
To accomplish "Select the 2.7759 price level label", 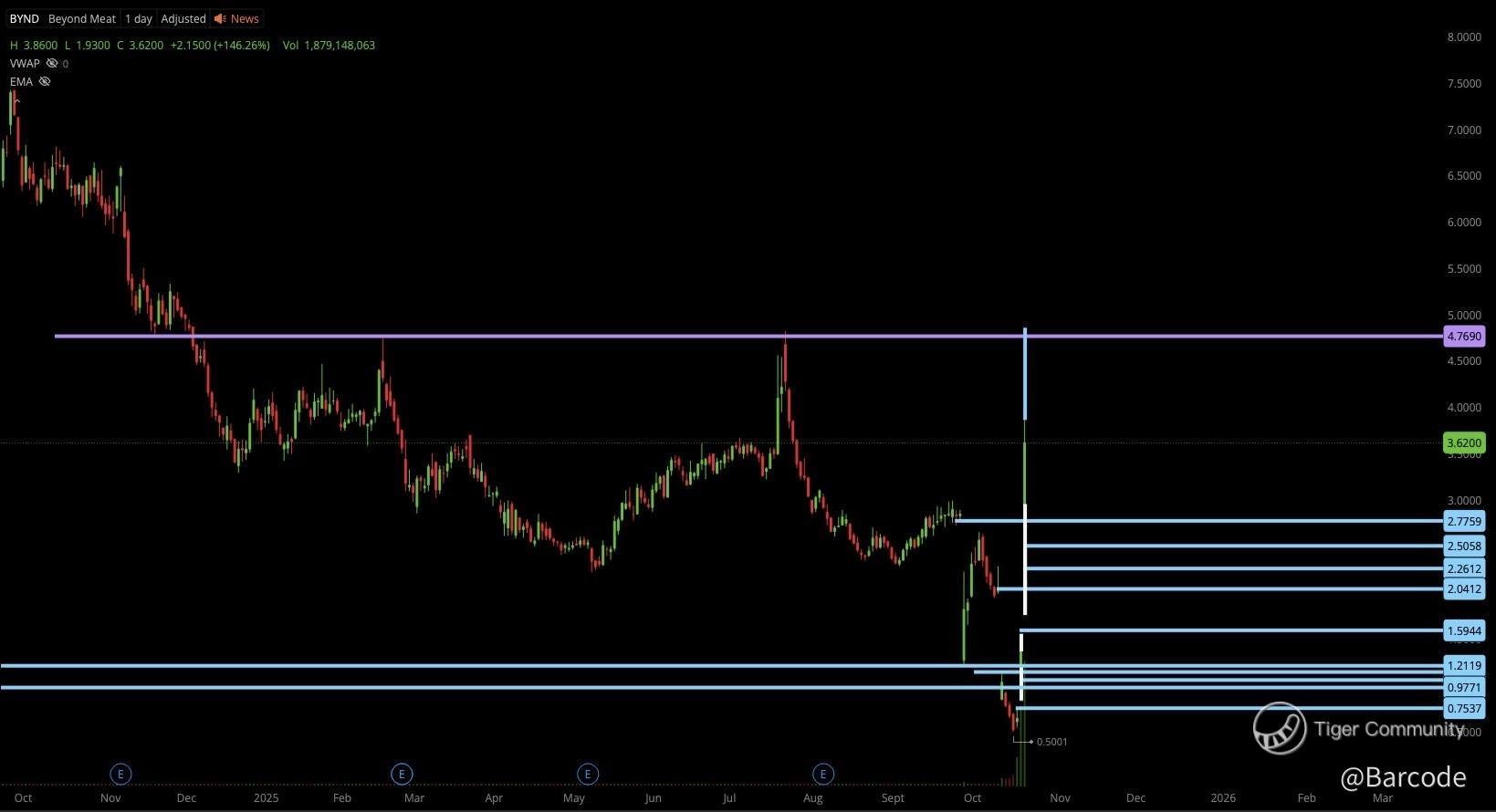I will point(1464,522).
